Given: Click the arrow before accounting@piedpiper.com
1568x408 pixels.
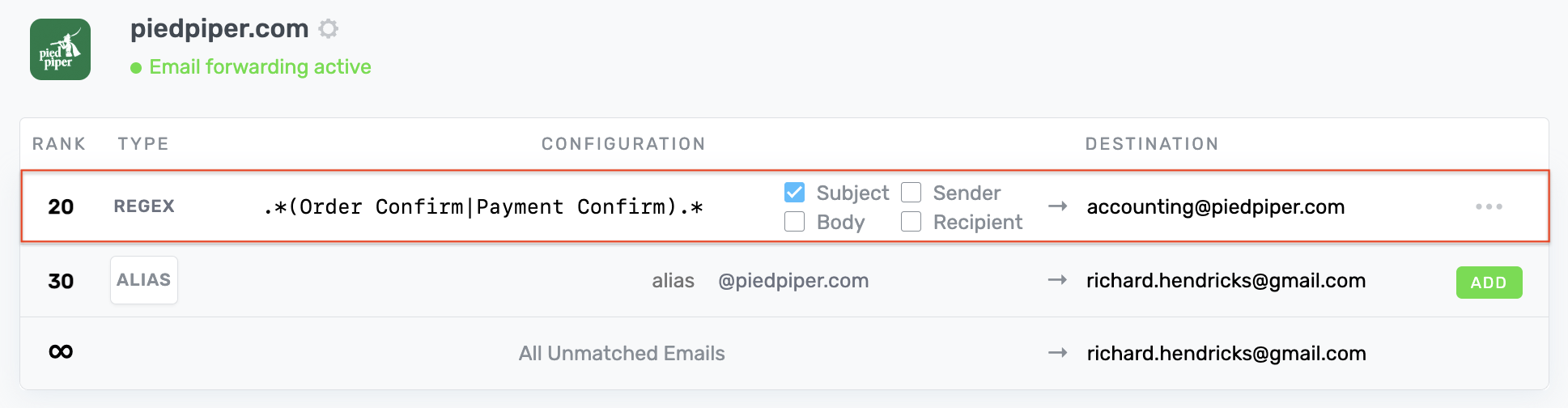Looking at the screenshot, I should pos(1057,206).
